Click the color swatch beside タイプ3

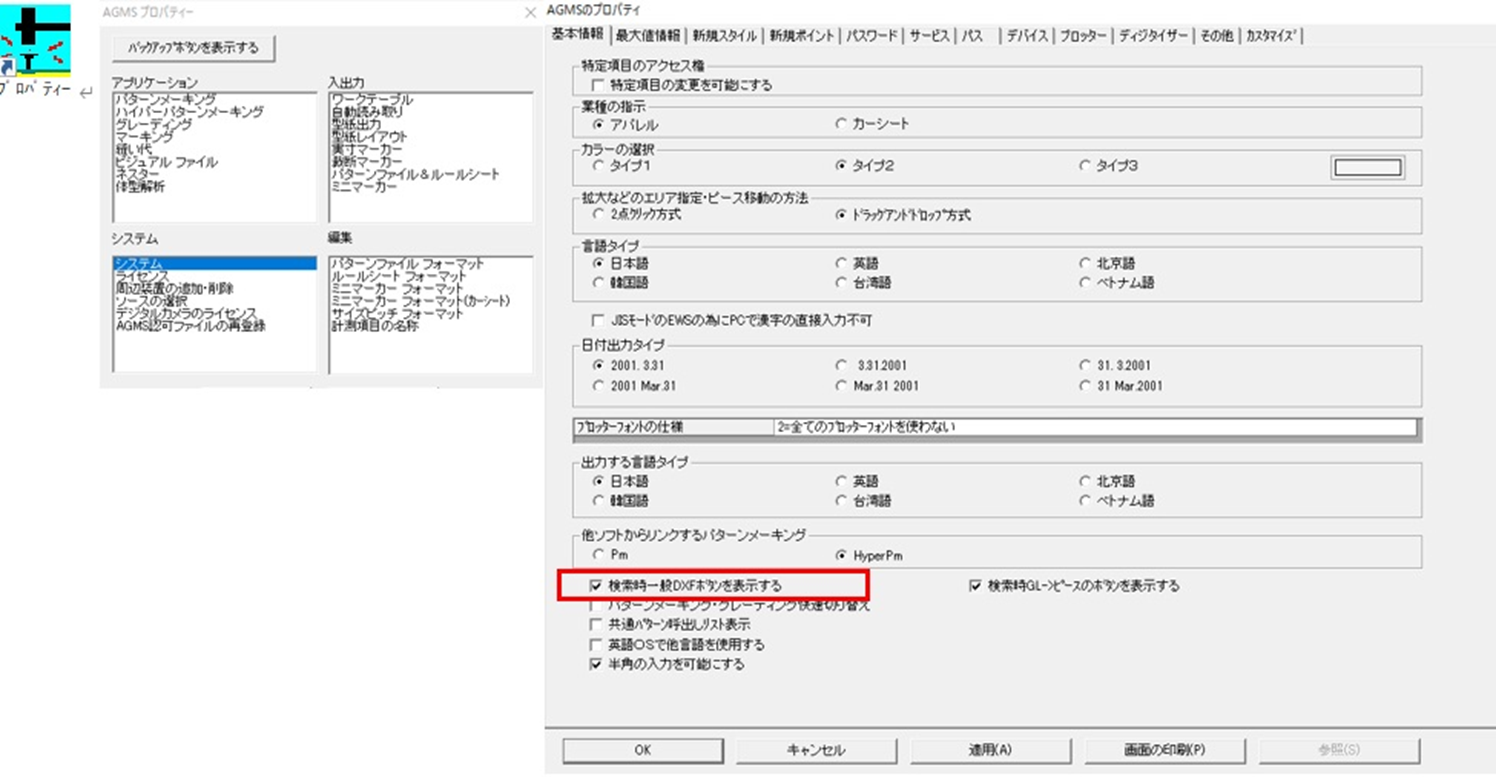pos(1367,168)
